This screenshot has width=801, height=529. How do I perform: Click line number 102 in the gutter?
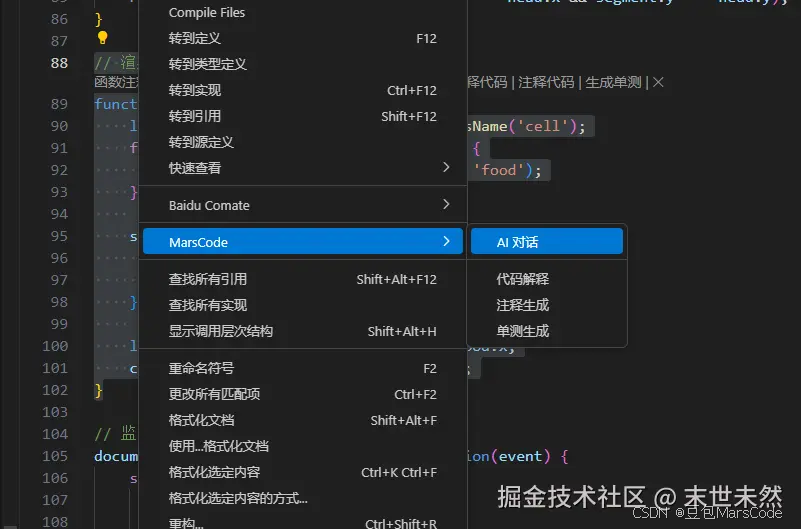(55, 390)
